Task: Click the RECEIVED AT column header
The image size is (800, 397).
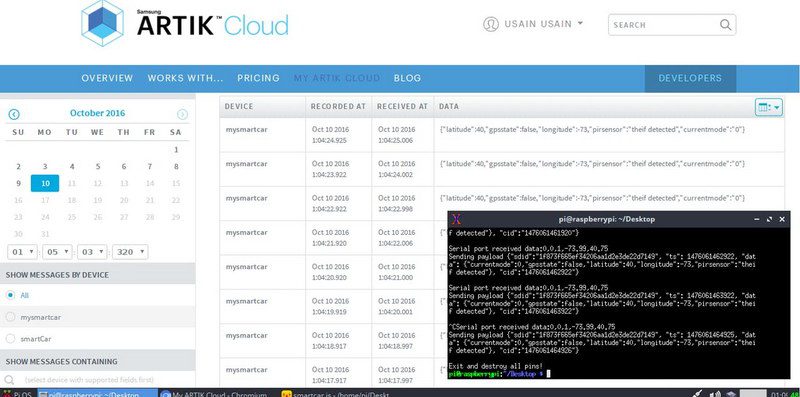Action: 403,107
